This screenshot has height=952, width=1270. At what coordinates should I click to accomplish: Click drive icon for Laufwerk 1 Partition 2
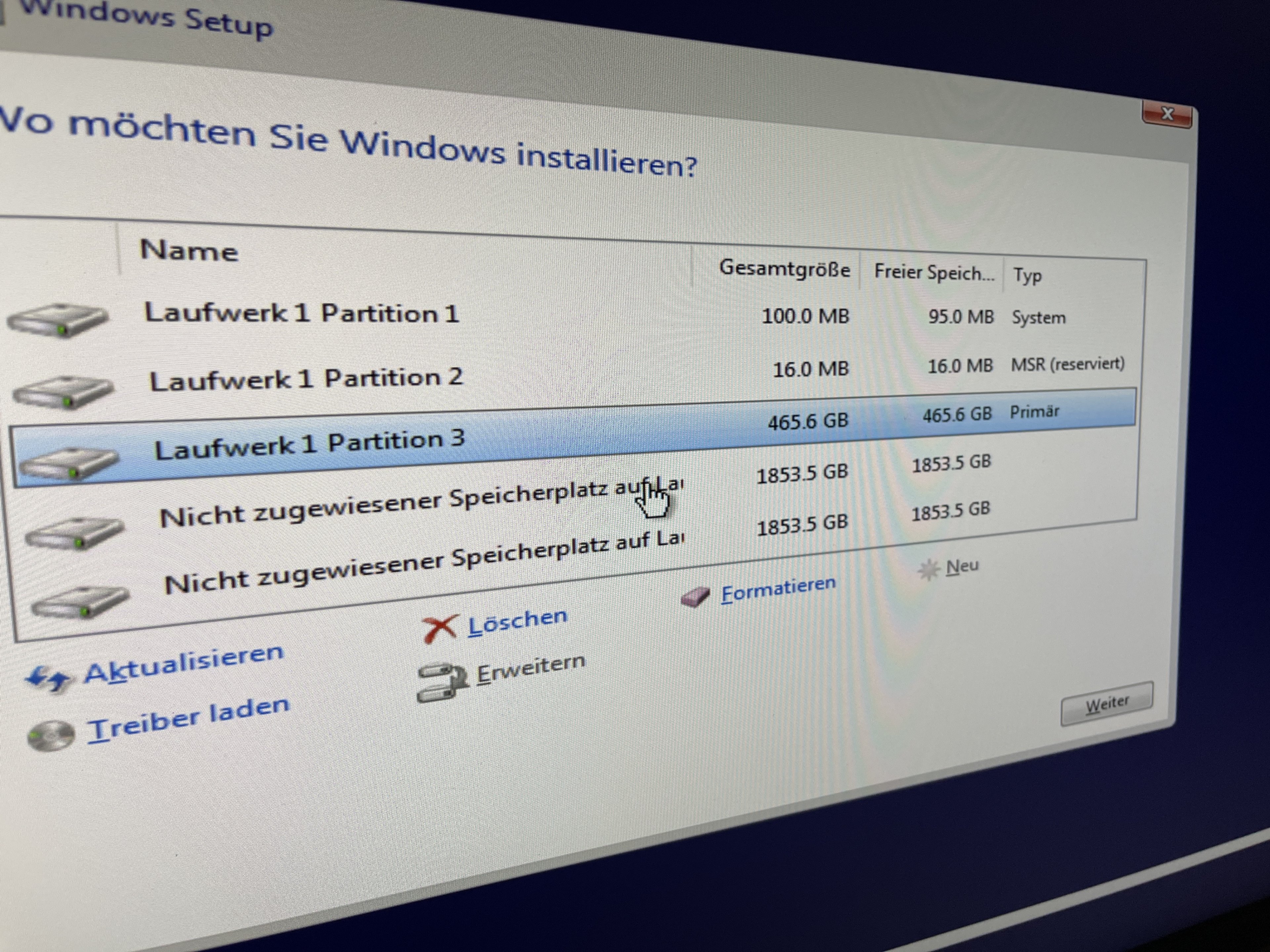pyautogui.click(x=63, y=392)
